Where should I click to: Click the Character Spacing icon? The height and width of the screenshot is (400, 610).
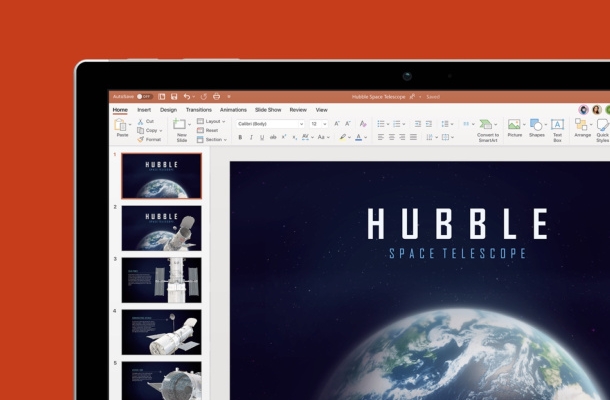pos(305,137)
